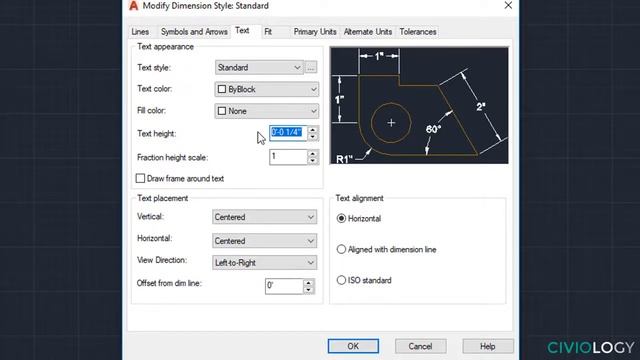Increase Text height with up arrow
The image size is (640, 360).
[313, 130]
